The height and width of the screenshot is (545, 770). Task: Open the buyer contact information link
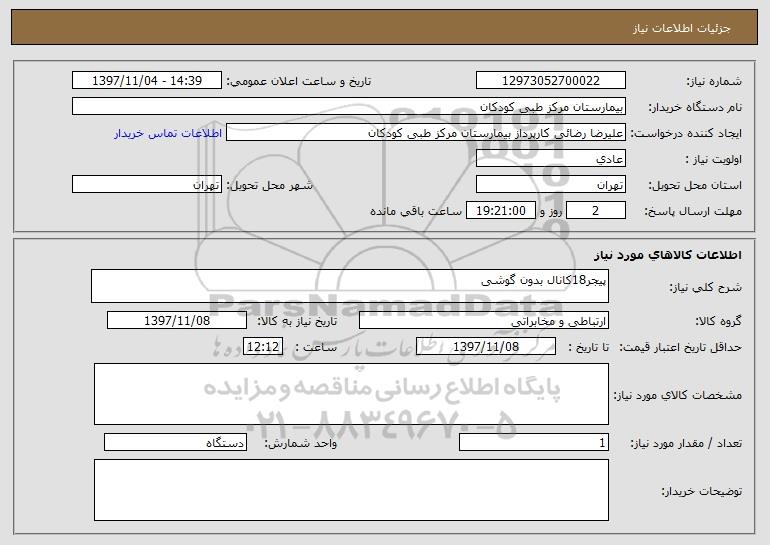tap(168, 133)
